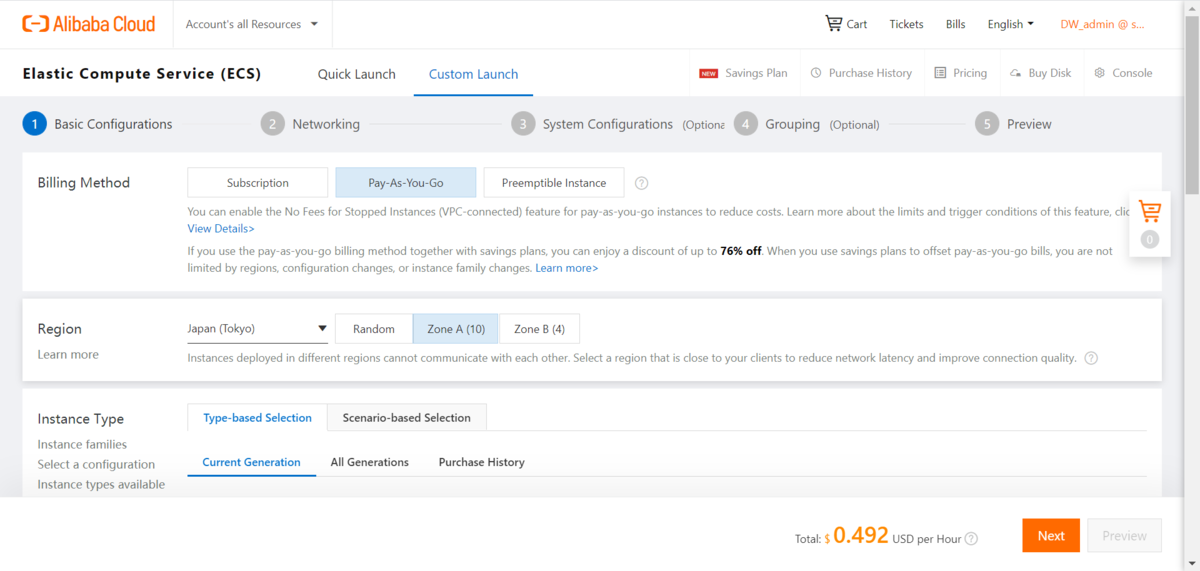The width and height of the screenshot is (1200, 571).
Task: Switch to Scenario-based Selection tab
Action: click(407, 418)
